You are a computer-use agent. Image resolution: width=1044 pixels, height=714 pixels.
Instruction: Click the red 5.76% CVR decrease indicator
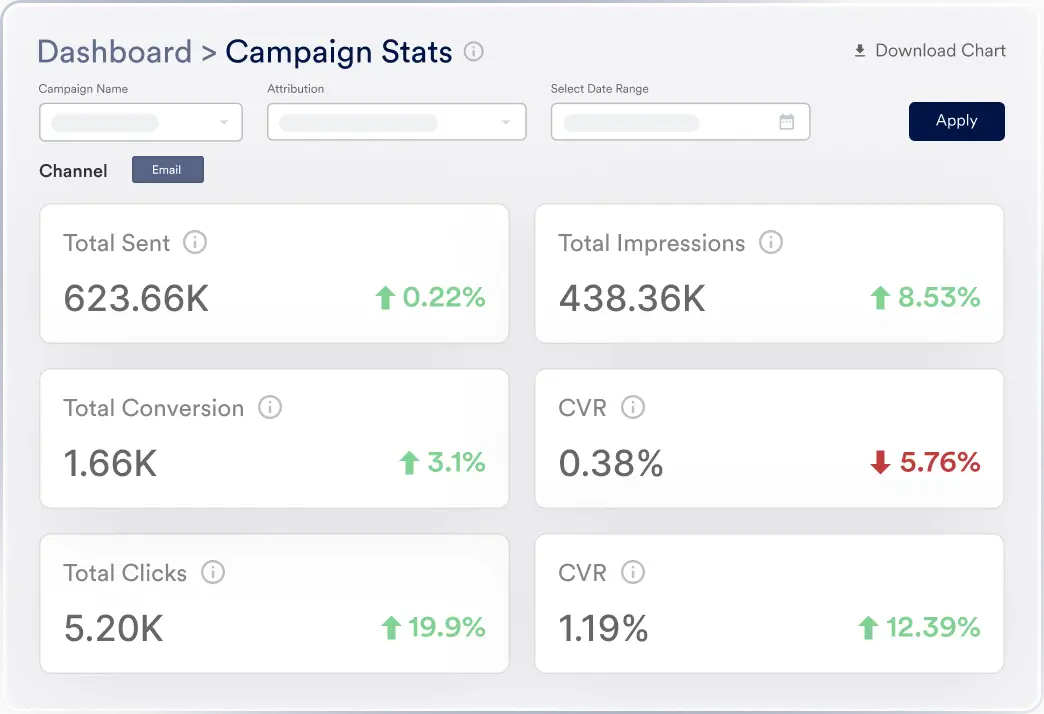tap(925, 463)
